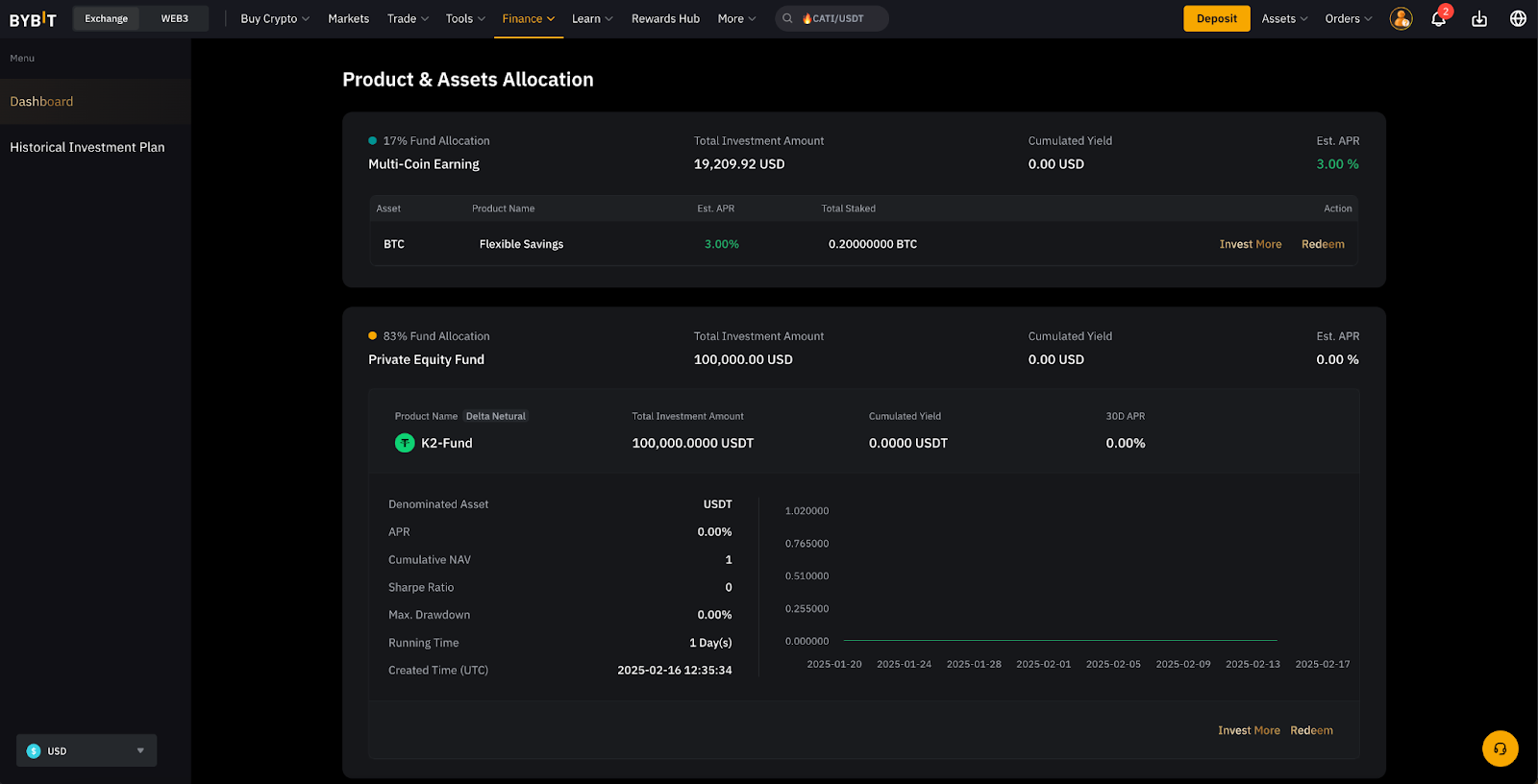
Task: Open the customer support headset chat
Action: point(1500,748)
